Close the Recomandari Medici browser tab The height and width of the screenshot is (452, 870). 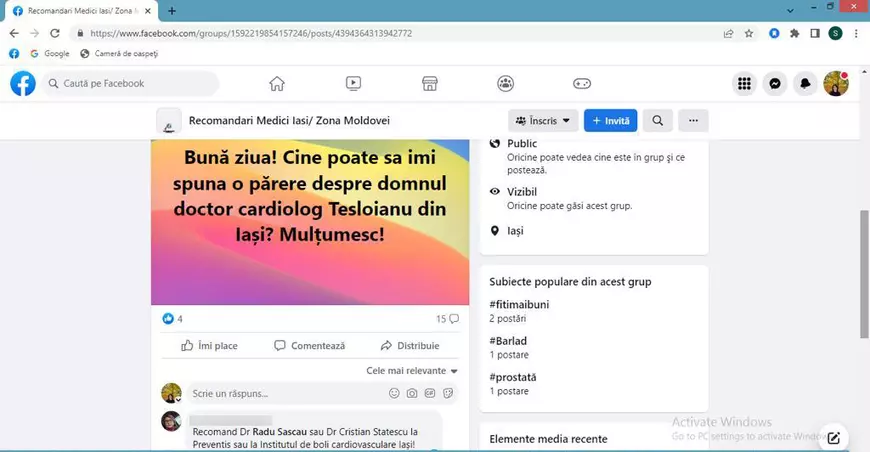click(x=148, y=11)
